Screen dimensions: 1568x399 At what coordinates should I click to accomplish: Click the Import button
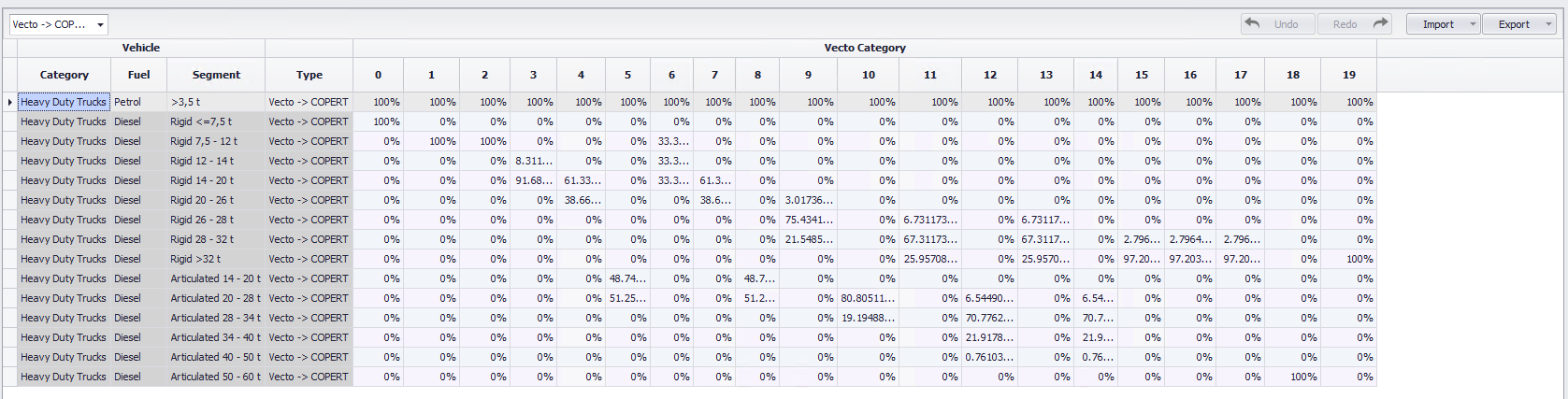pyautogui.click(x=1437, y=24)
